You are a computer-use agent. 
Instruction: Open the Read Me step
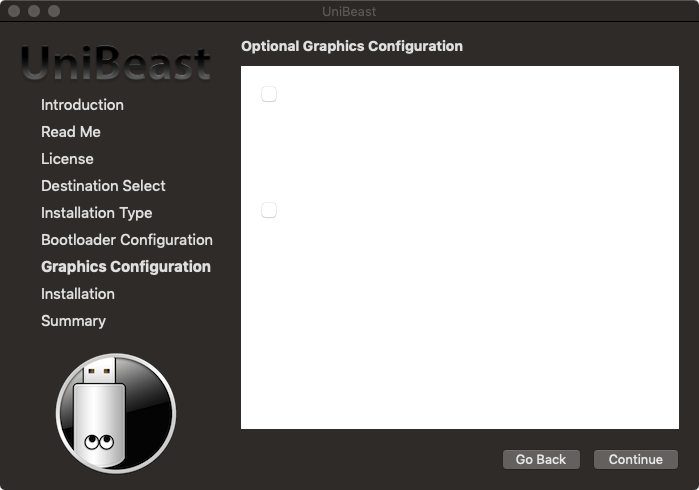pyautogui.click(x=71, y=132)
